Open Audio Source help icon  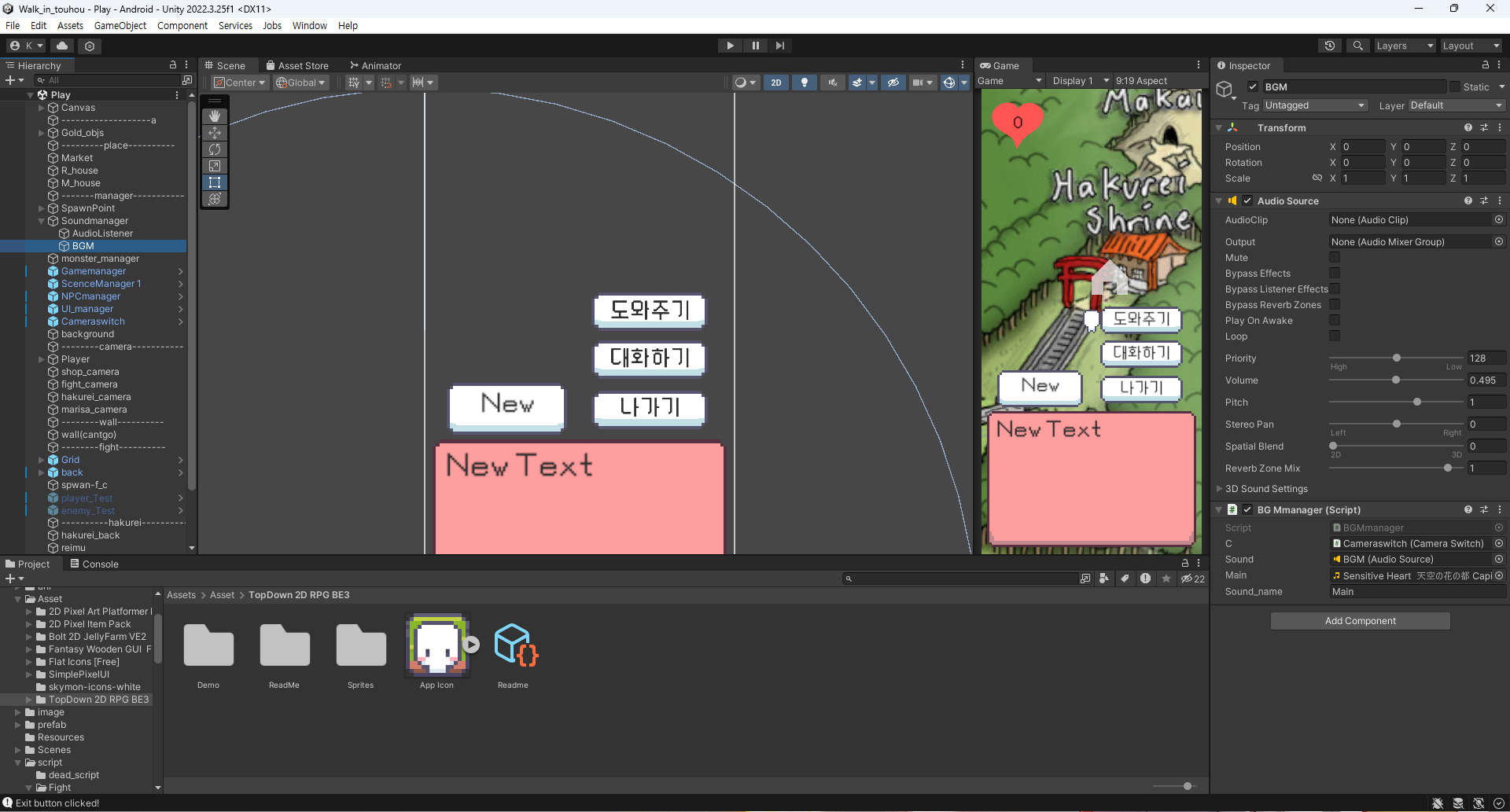[x=1468, y=201]
